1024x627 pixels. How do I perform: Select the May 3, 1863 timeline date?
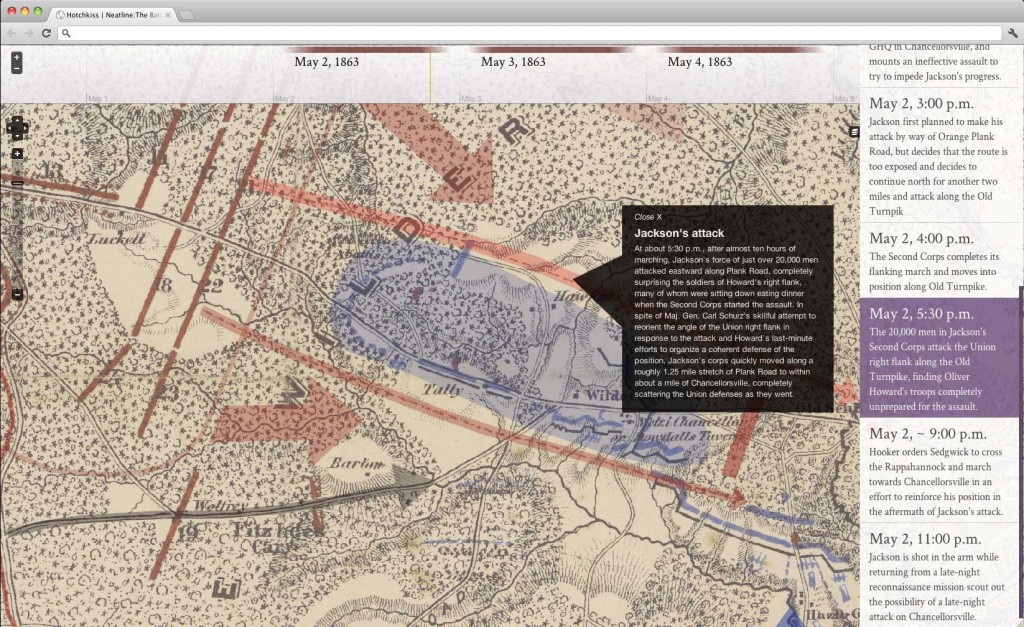tap(513, 62)
